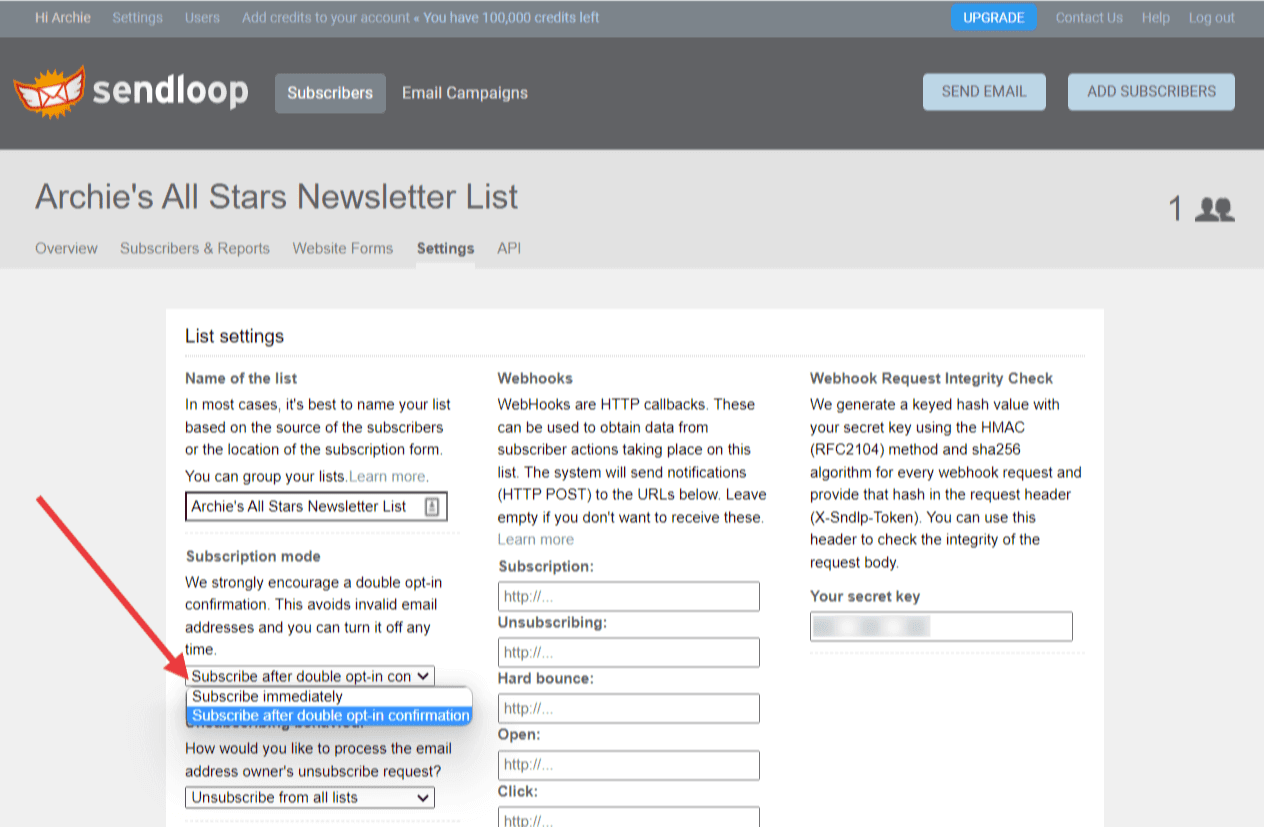Switch to the Overview tab
The width and height of the screenshot is (1264, 827).
click(x=66, y=248)
